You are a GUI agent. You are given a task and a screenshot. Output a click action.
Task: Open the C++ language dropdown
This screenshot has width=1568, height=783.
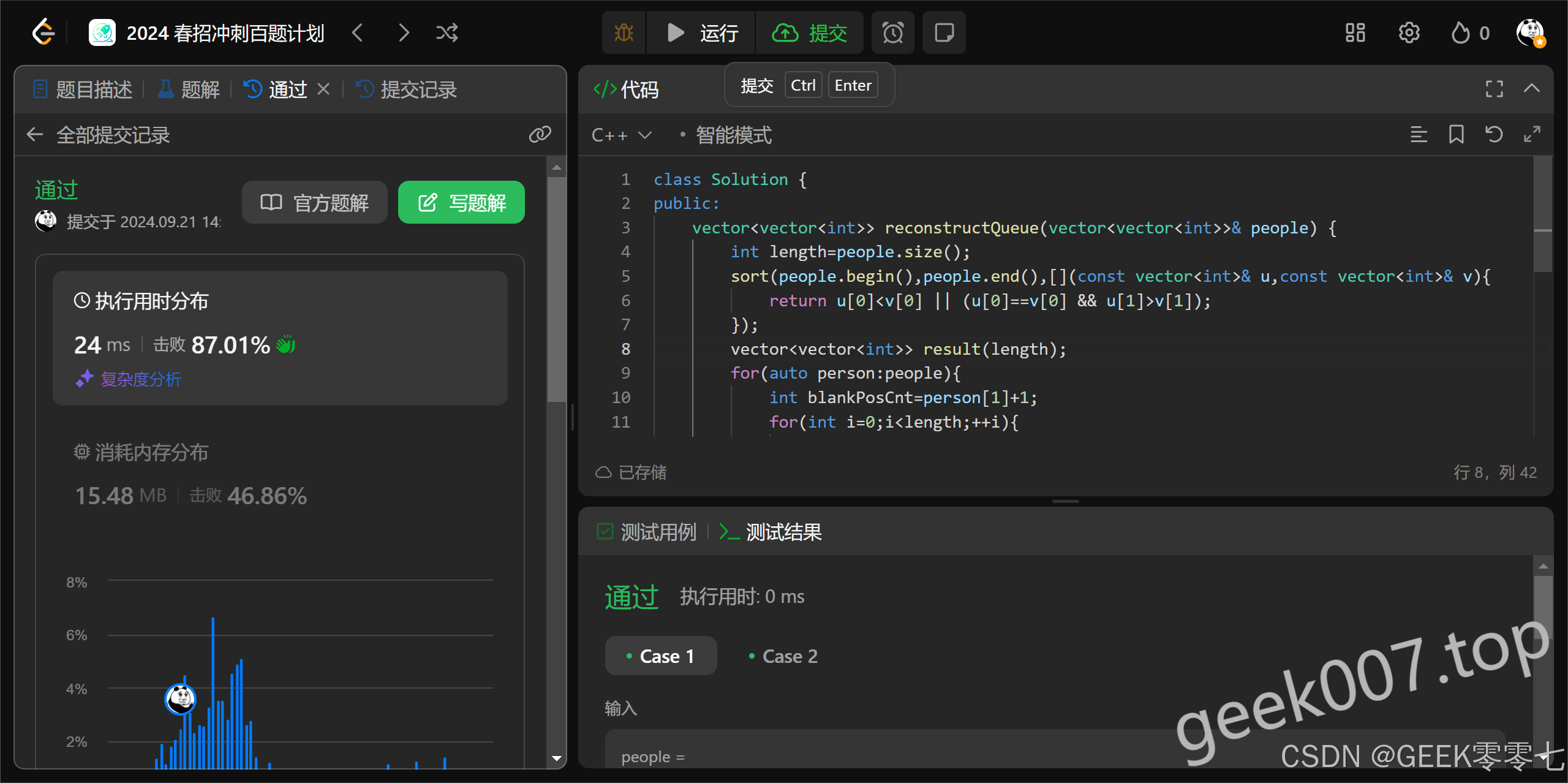621,135
